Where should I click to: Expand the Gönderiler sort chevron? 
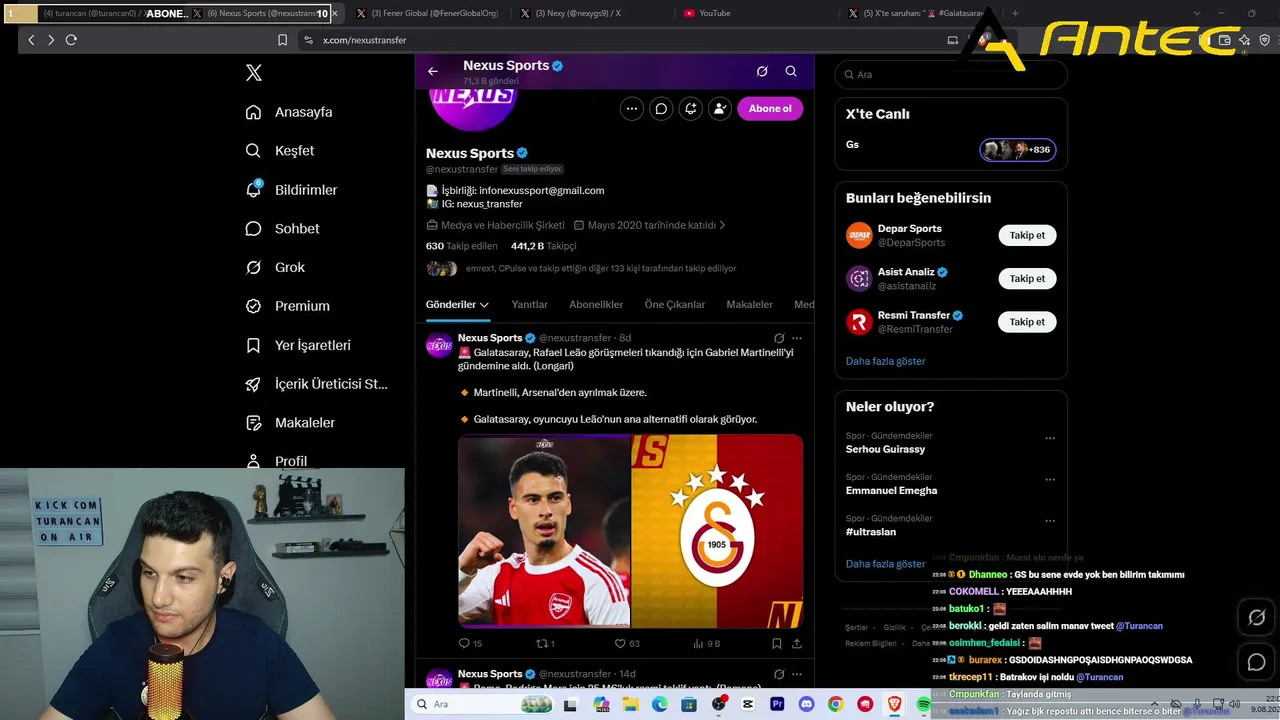pyautogui.click(x=484, y=305)
